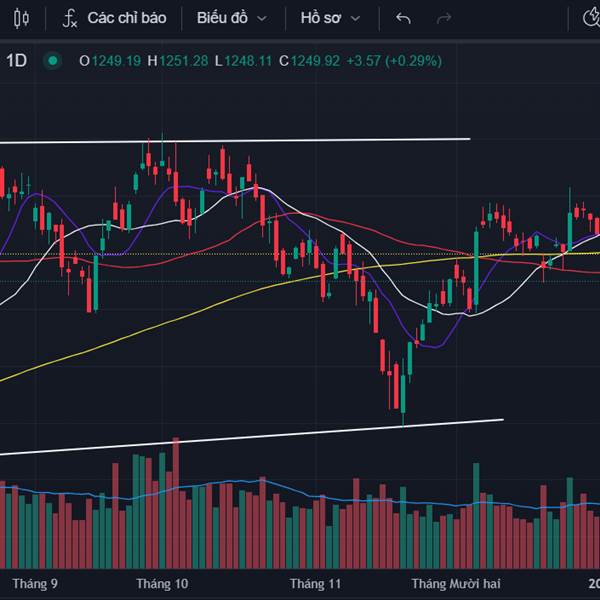Click the low price L1248.11
The image size is (600, 600).
(243, 61)
